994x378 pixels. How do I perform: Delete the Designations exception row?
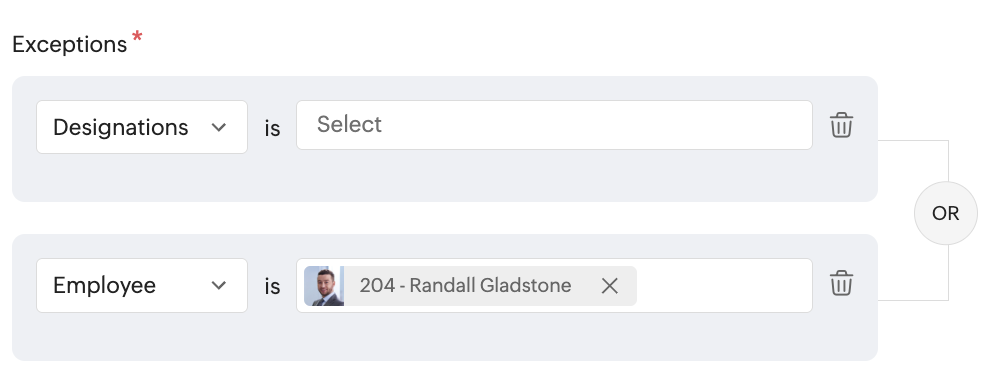tap(841, 125)
